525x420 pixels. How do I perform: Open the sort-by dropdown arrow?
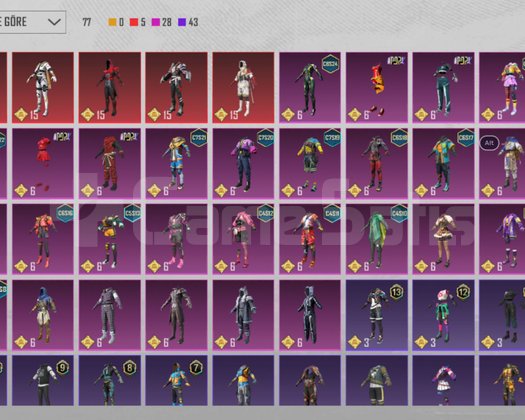(54, 22)
